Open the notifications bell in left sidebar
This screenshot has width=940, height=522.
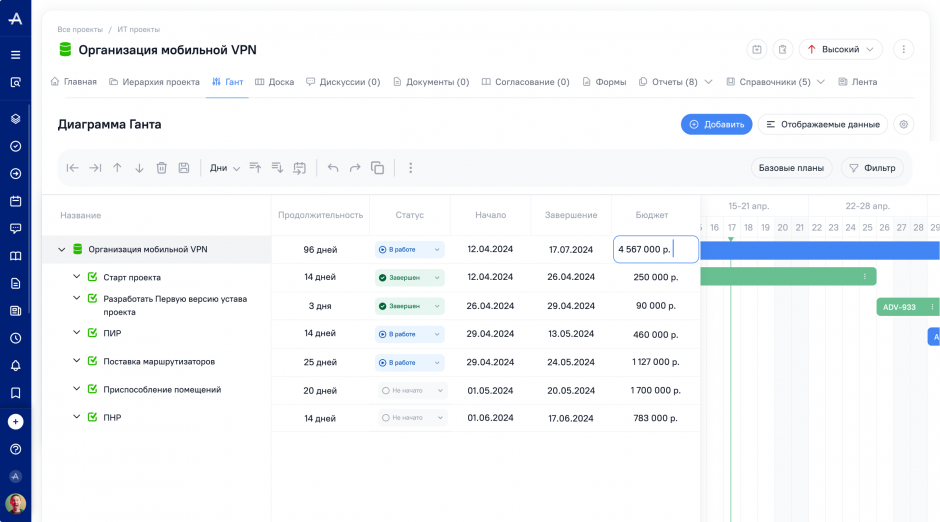tap(15, 365)
